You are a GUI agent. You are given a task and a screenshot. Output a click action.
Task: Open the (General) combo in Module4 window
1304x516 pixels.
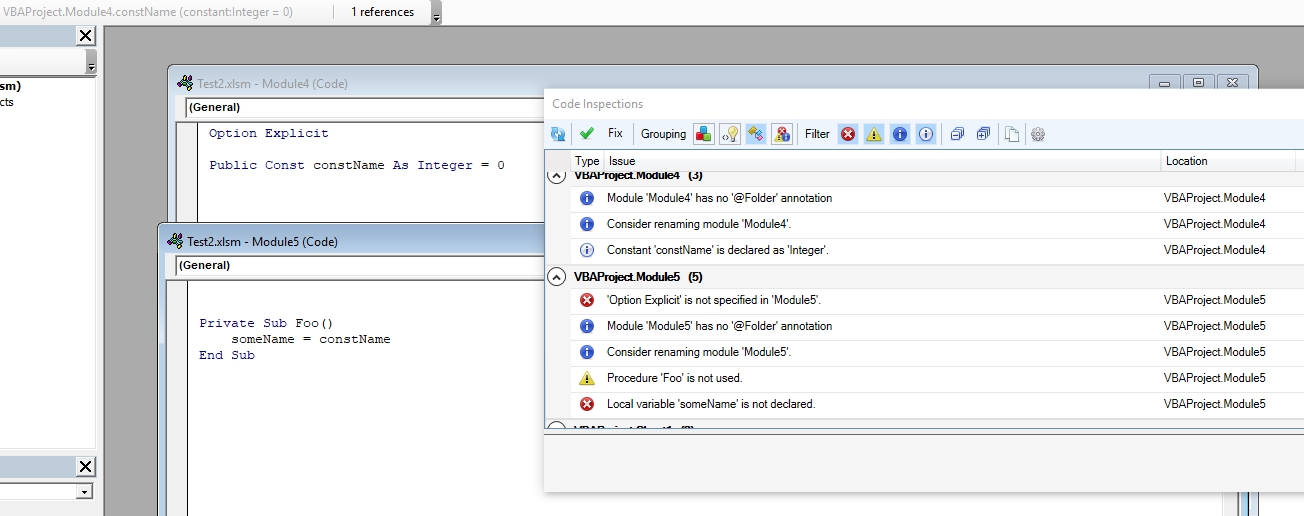[x=364, y=107]
